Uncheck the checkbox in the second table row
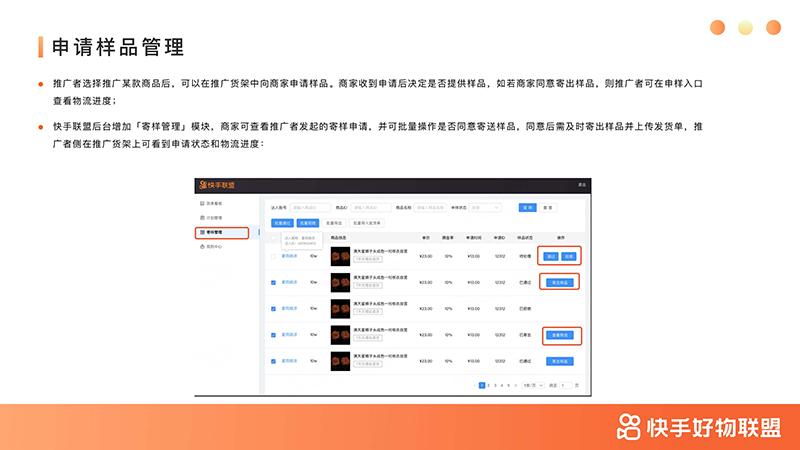 [x=274, y=282]
